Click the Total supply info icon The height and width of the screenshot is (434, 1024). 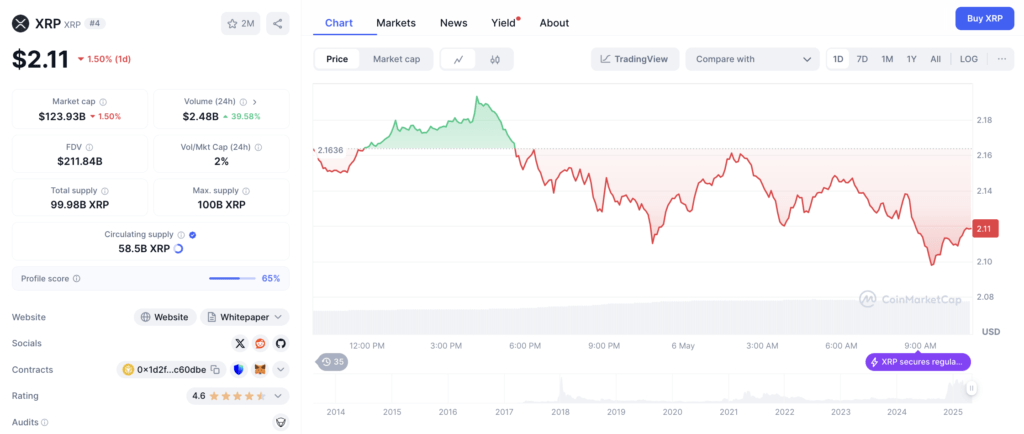click(105, 191)
